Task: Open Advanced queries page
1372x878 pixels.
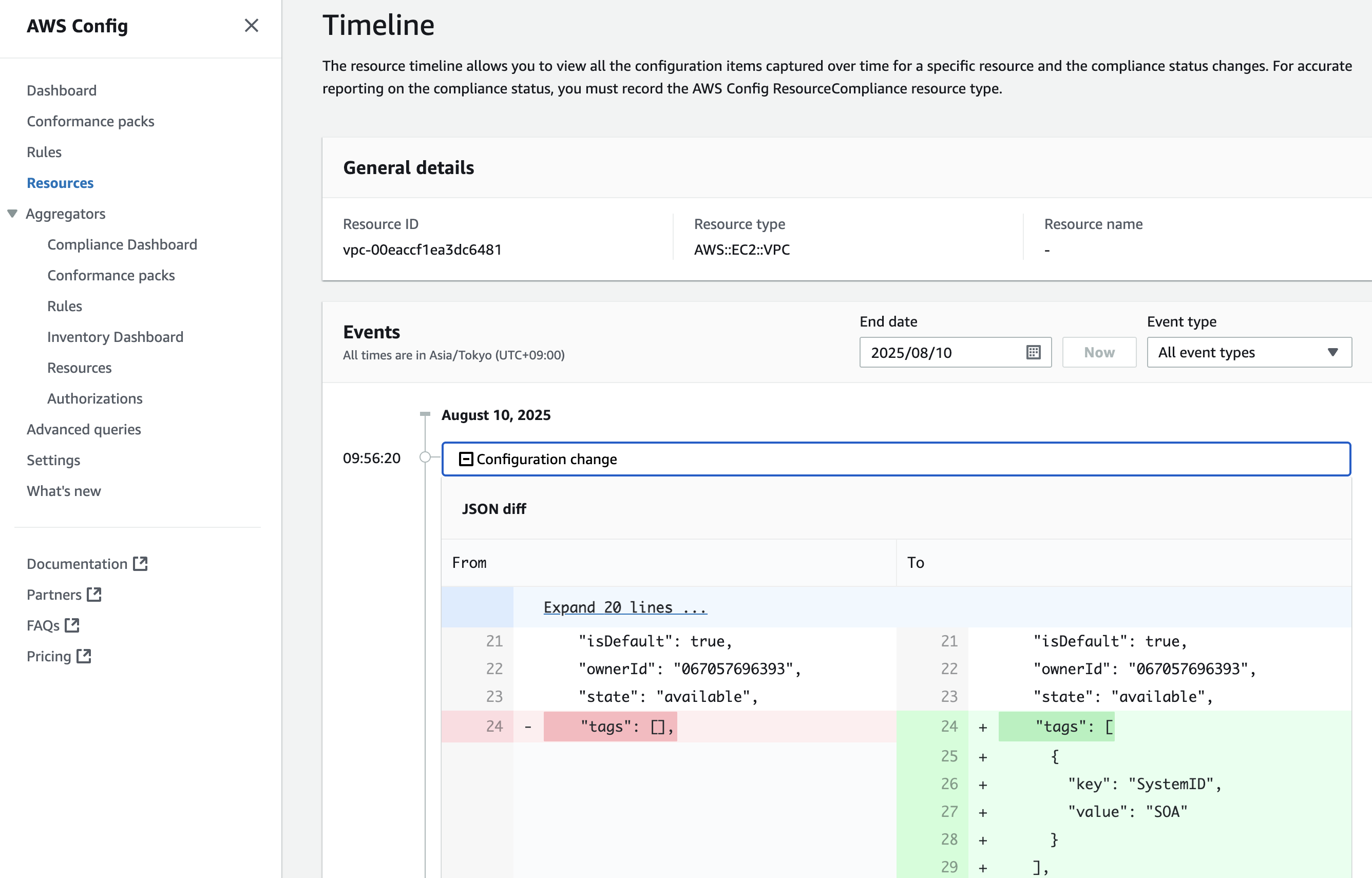Action: [84, 429]
